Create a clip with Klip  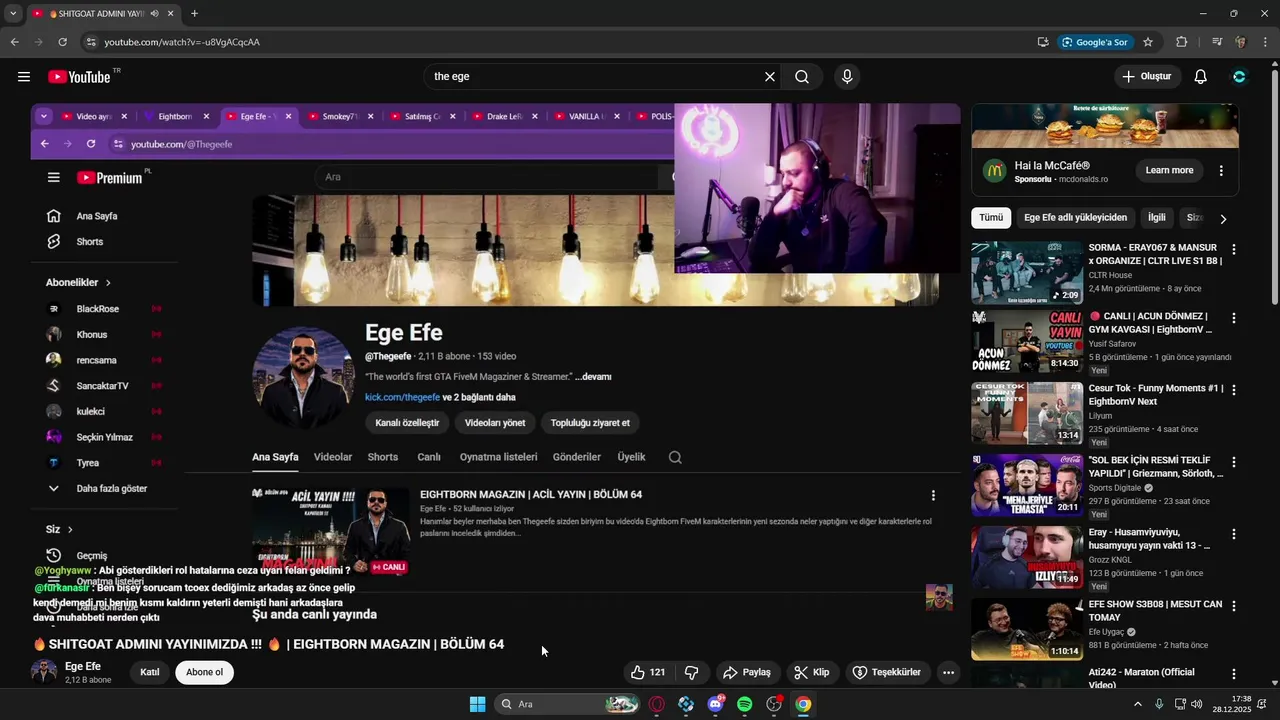[x=812, y=673]
